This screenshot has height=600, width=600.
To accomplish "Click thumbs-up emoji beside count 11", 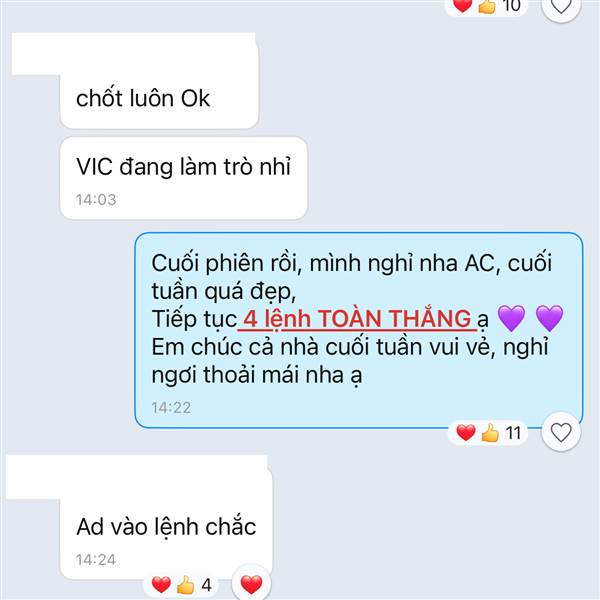I will tap(490, 434).
